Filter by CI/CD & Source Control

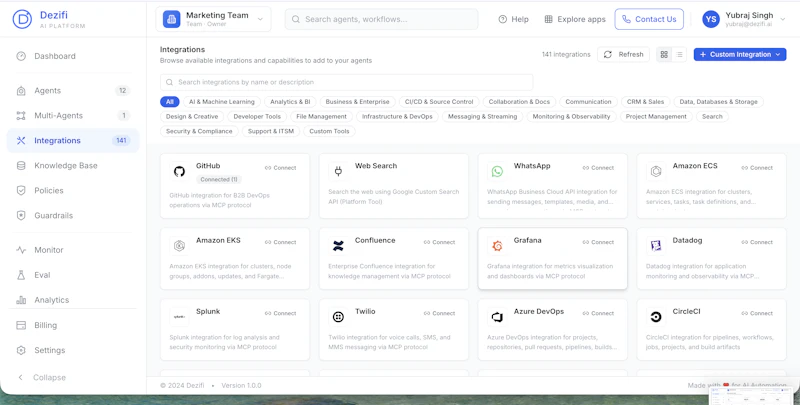click(439, 102)
